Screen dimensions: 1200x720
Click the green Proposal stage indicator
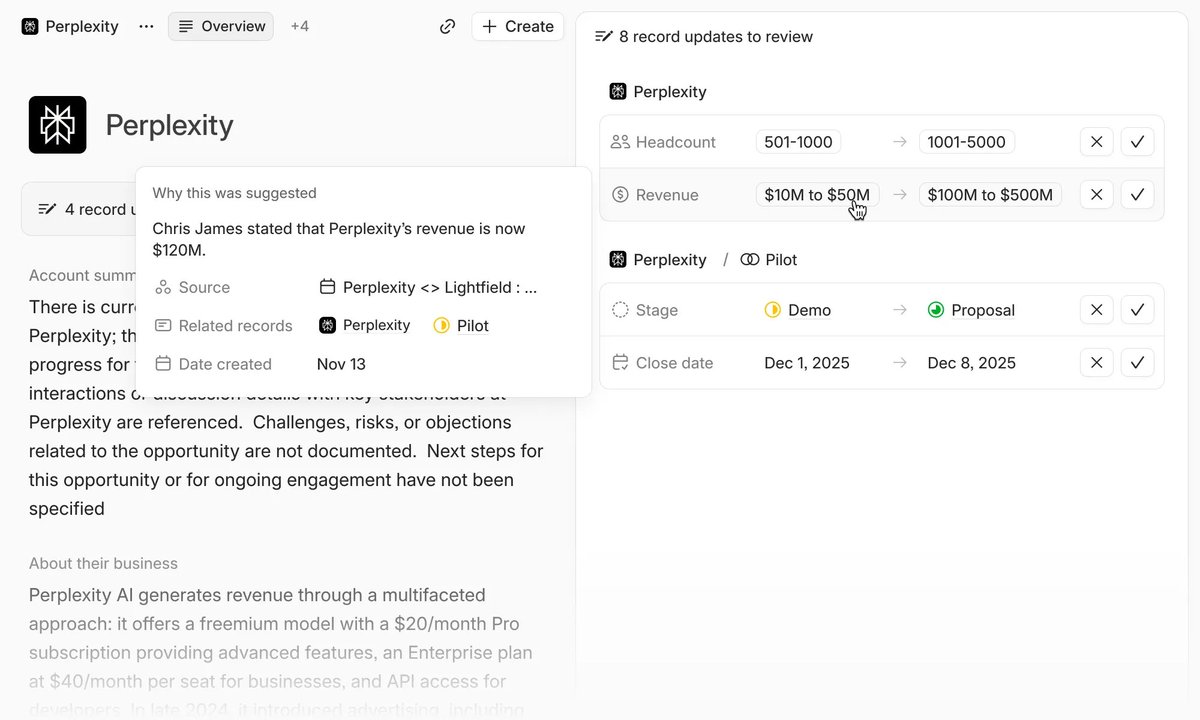[936, 310]
